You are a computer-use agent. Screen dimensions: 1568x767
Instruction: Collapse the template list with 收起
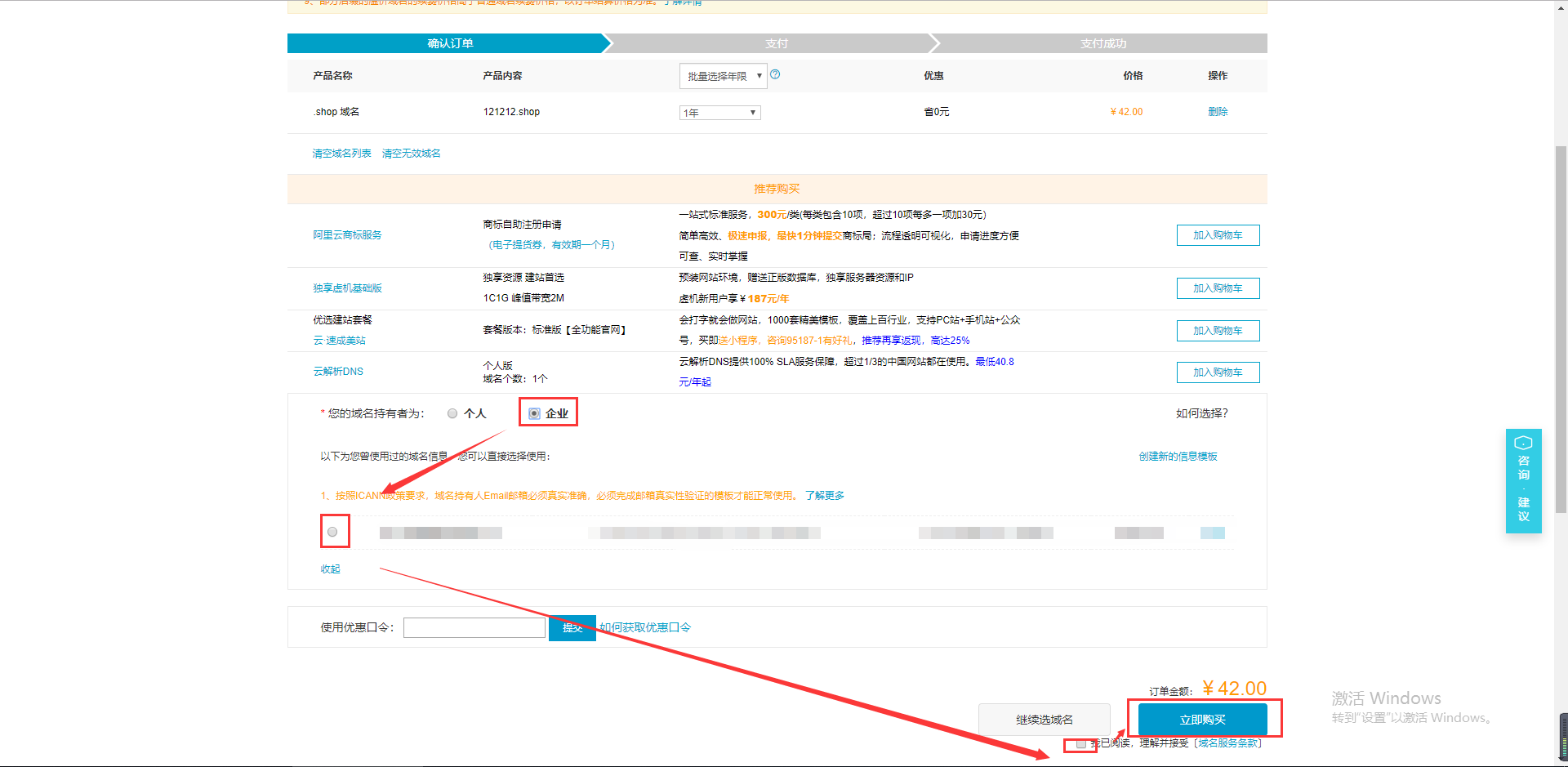pos(330,569)
